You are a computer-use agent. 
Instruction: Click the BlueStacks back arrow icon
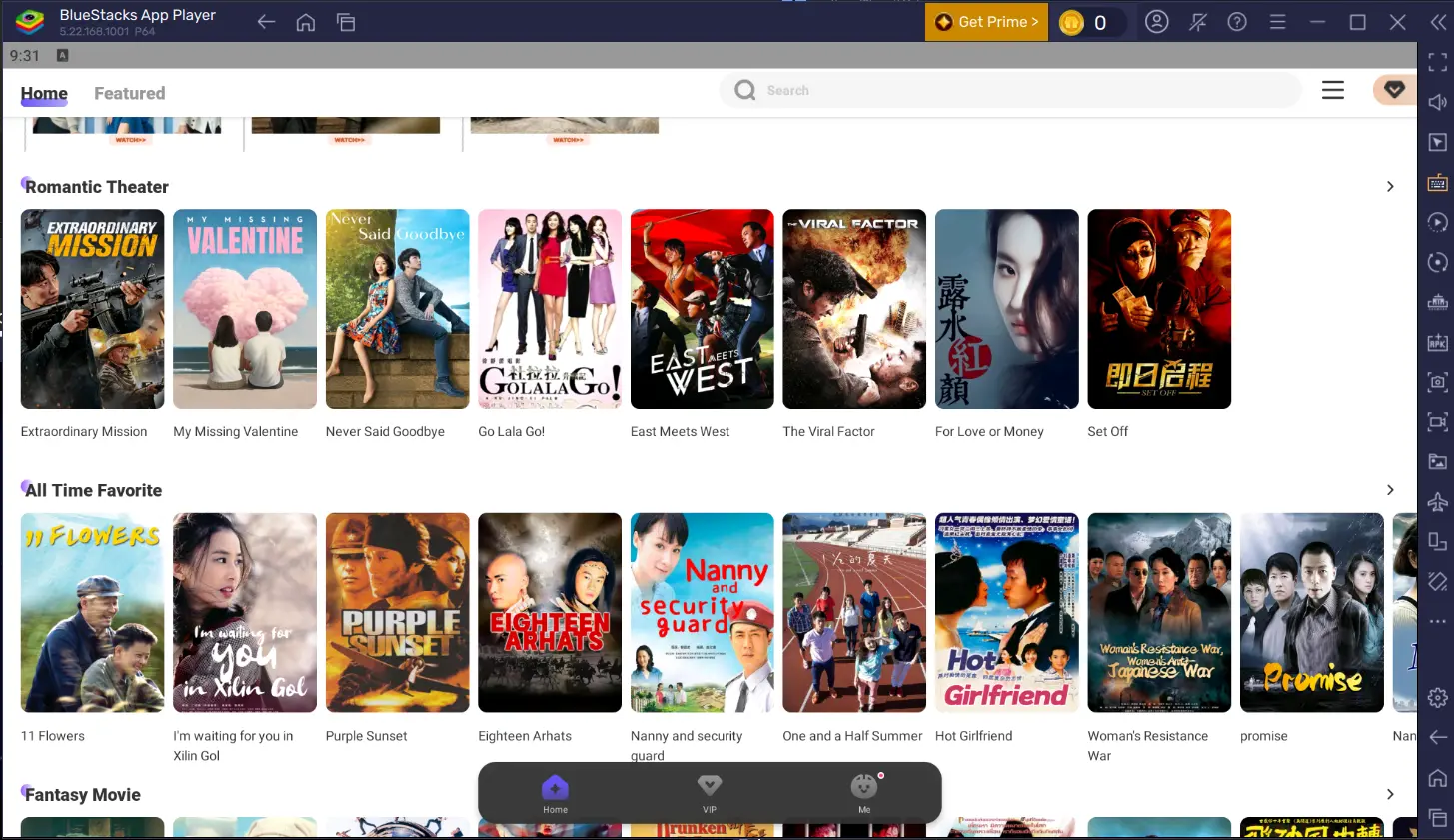[x=266, y=22]
